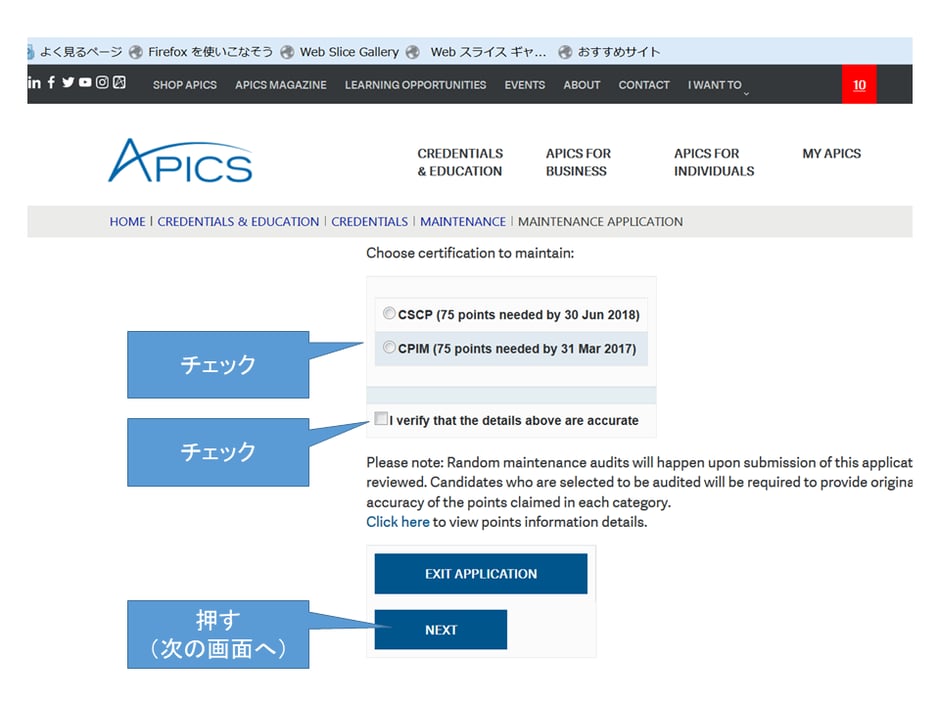The image size is (940, 705).
Task: Go to HOME breadcrumb link
Action: [x=127, y=222]
